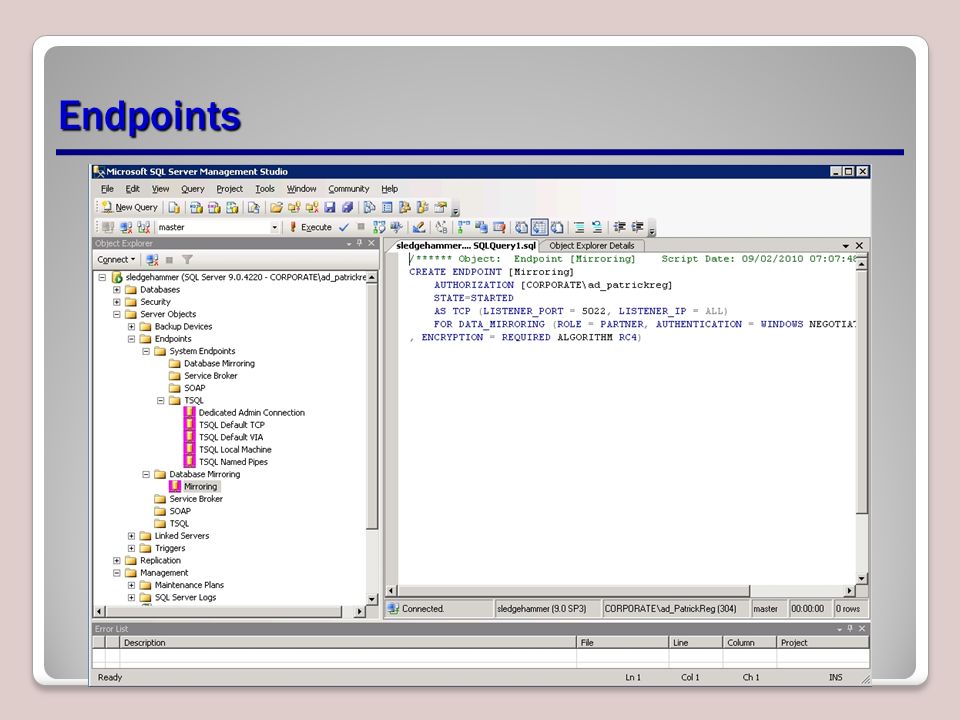Switch output to Results to Grid
This screenshot has width=960, height=720.
pos(539,227)
